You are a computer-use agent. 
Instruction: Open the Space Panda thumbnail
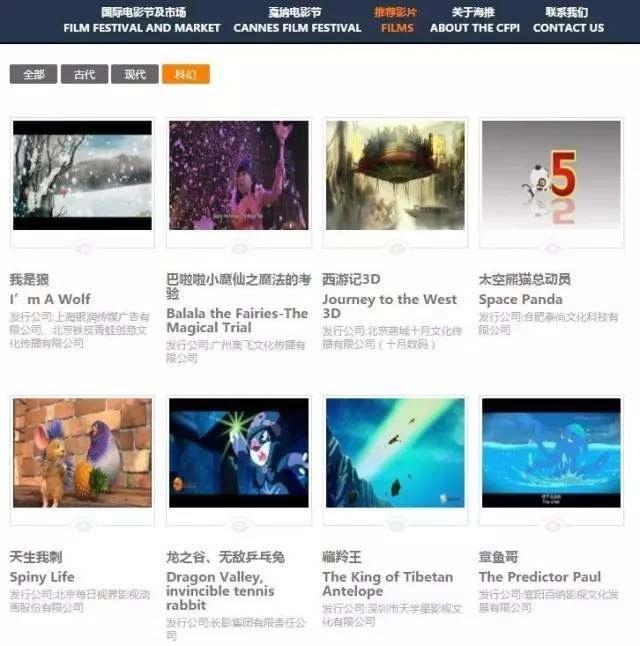(x=551, y=176)
